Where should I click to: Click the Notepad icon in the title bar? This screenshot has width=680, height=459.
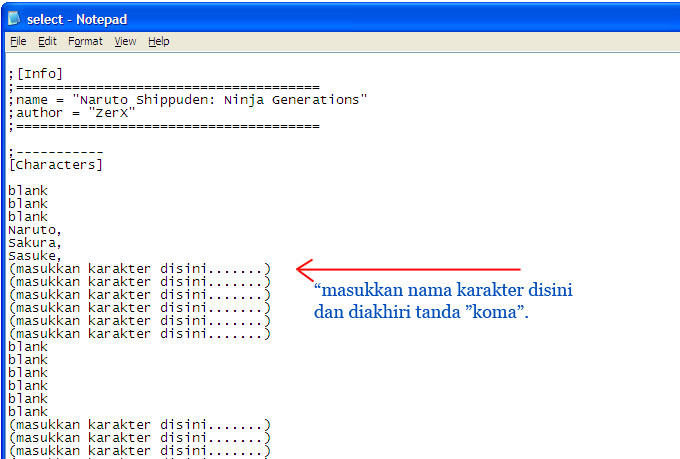14,19
